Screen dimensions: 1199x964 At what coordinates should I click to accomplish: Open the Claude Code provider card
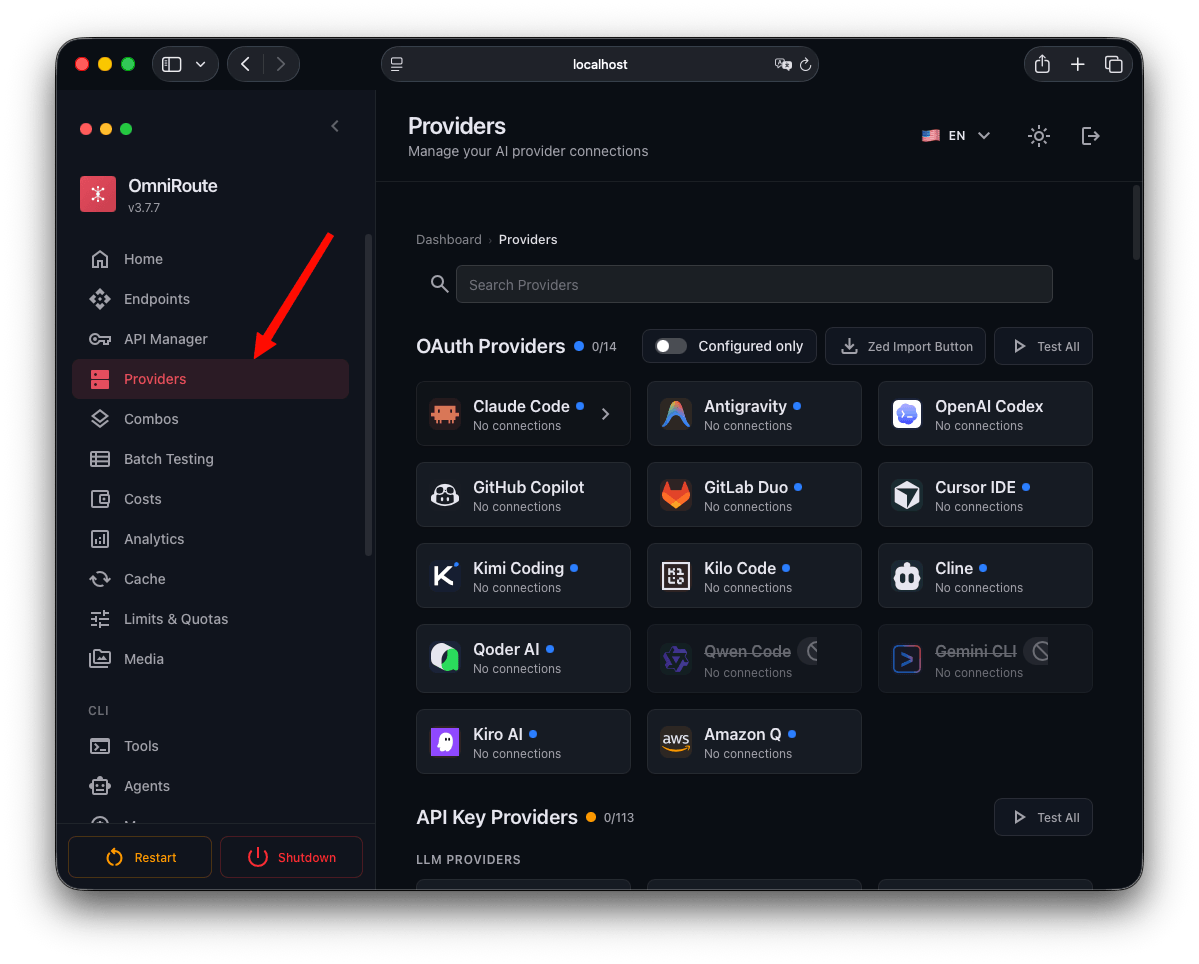tap(523, 414)
